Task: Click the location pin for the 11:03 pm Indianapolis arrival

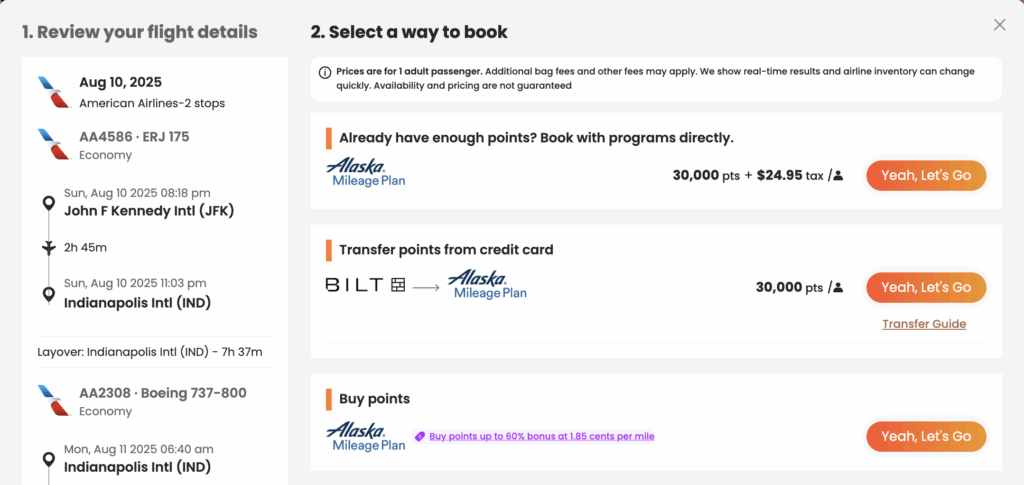Action: coord(49,294)
